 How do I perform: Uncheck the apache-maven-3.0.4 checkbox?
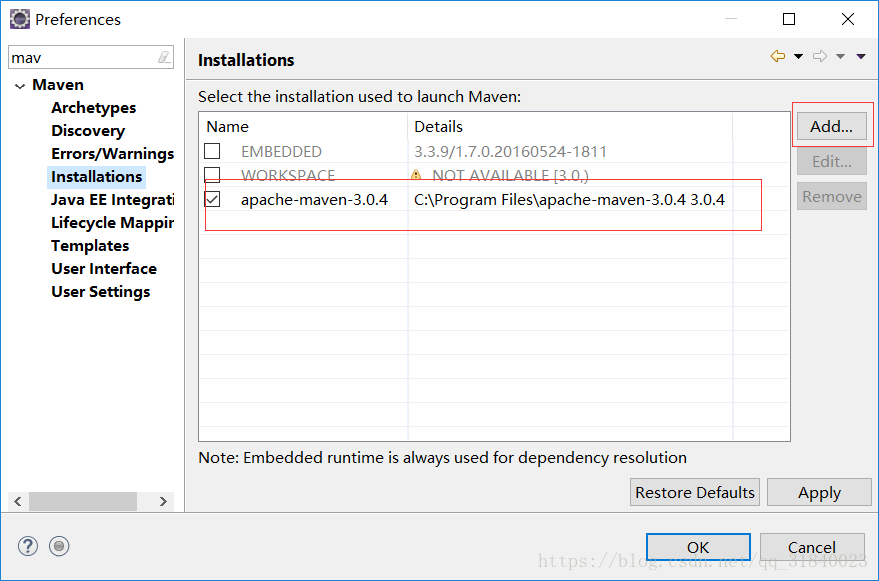point(212,199)
